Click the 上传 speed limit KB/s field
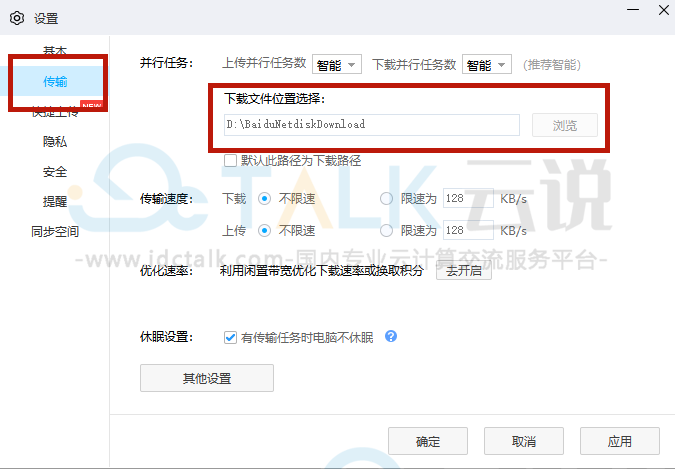 coord(468,230)
